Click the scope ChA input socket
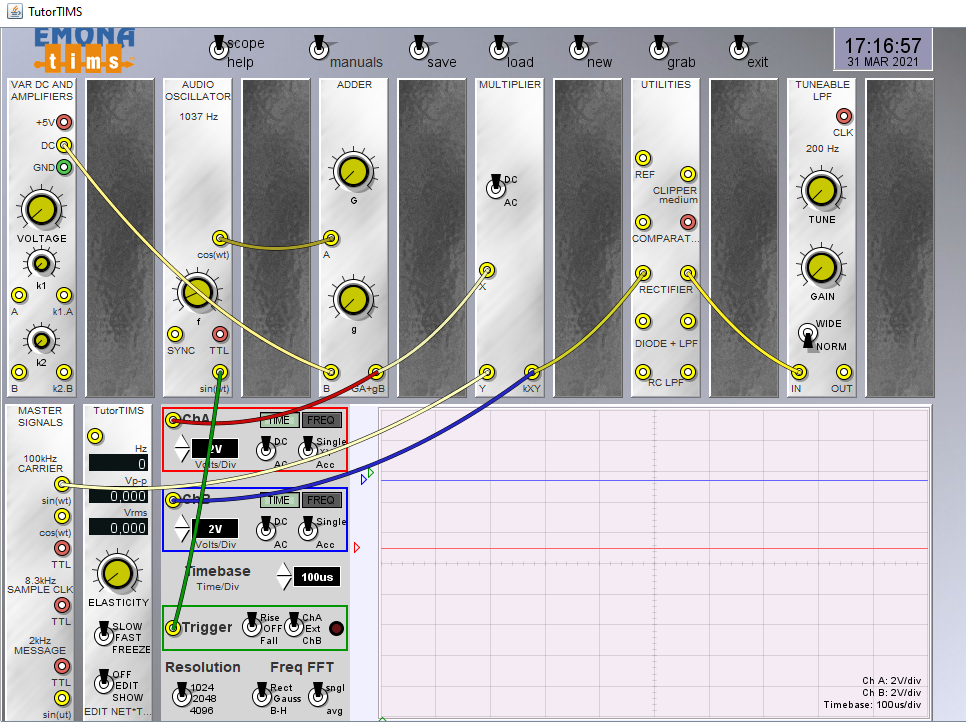The height and width of the screenshot is (723, 966). [174, 421]
